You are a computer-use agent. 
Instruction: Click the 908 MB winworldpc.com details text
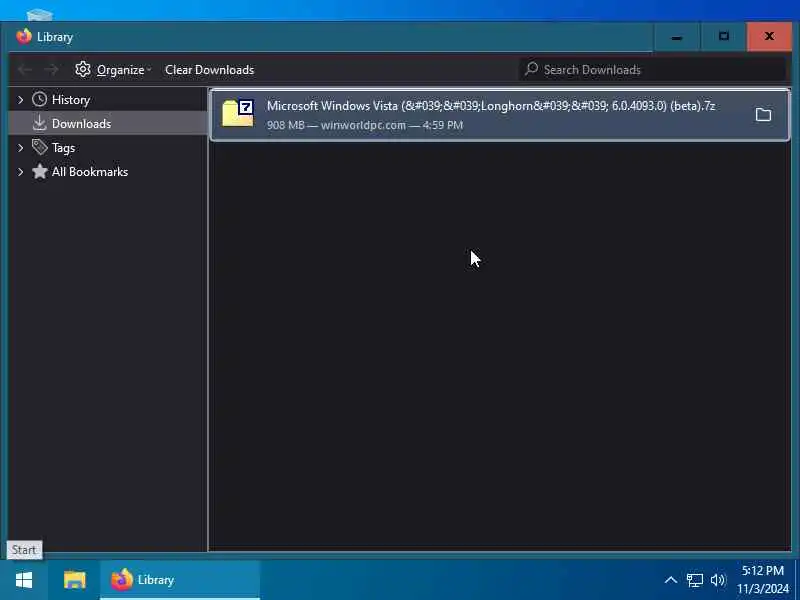(x=365, y=125)
